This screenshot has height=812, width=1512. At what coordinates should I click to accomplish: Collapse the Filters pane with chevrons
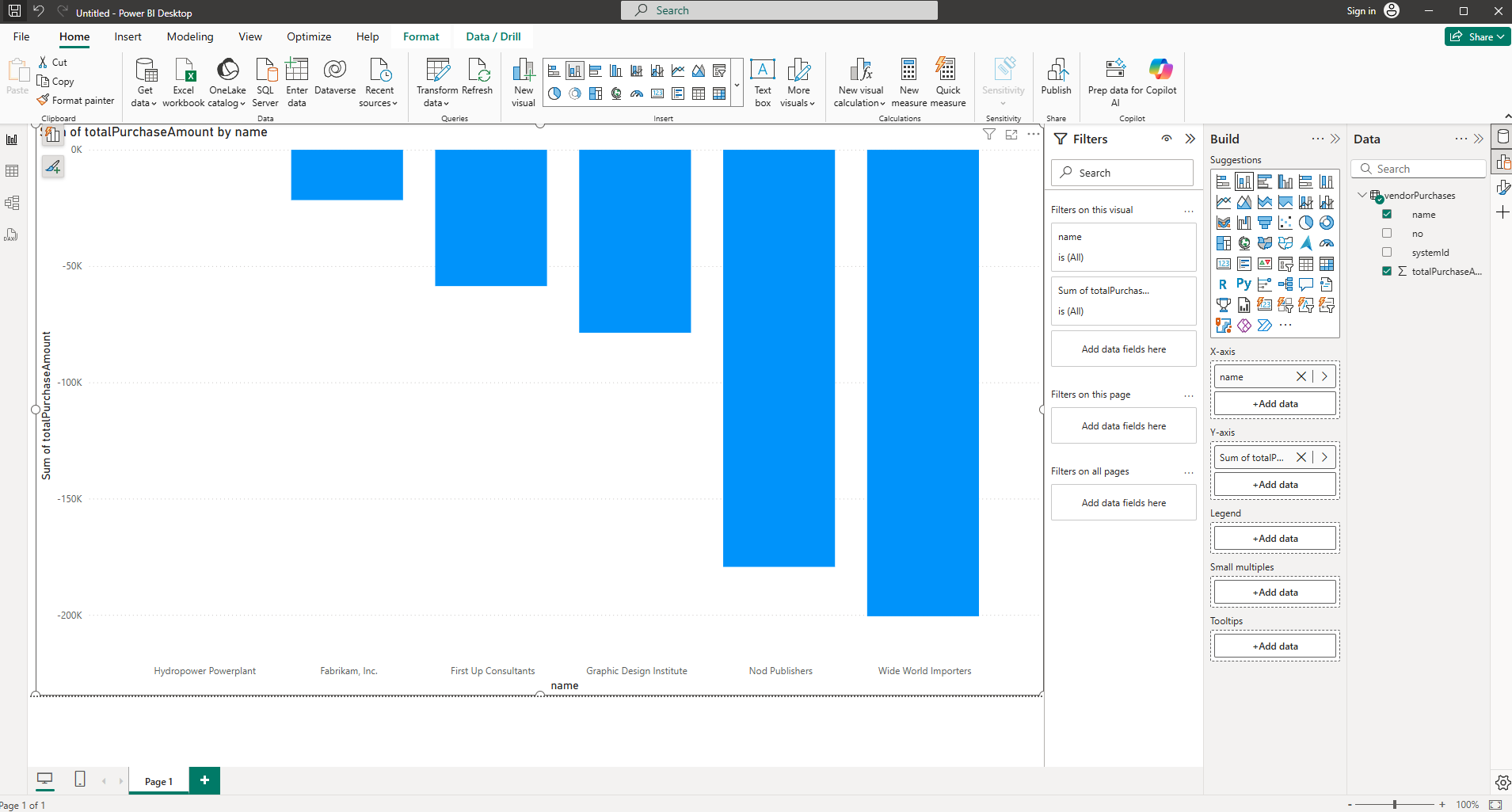(x=1190, y=139)
